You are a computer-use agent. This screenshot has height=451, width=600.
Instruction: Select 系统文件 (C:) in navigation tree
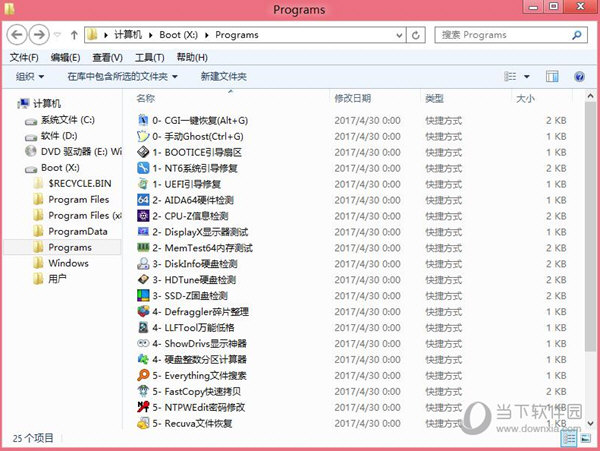(67, 120)
